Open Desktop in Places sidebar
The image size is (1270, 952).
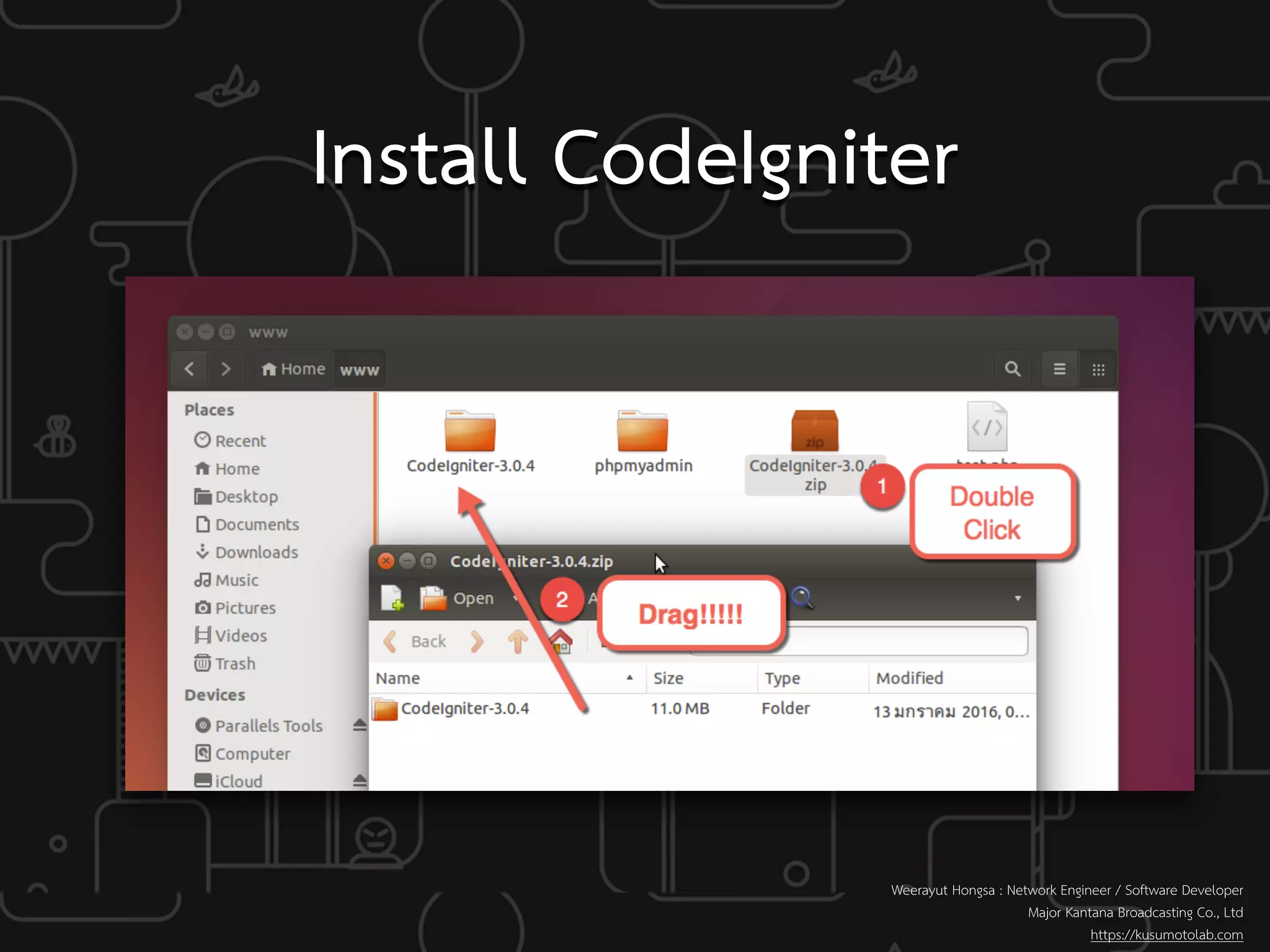click(x=236, y=496)
